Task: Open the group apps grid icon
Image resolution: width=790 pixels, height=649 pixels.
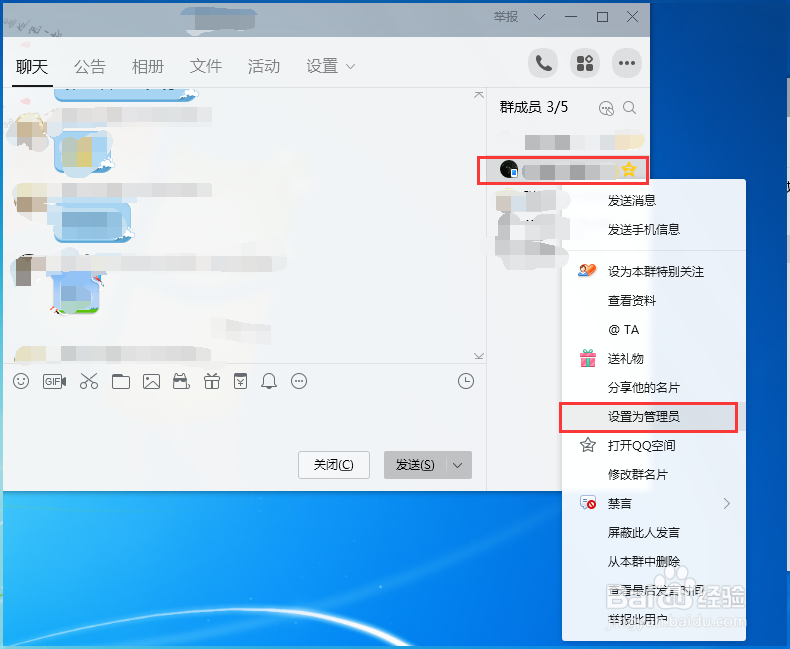Action: (x=584, y=63)
